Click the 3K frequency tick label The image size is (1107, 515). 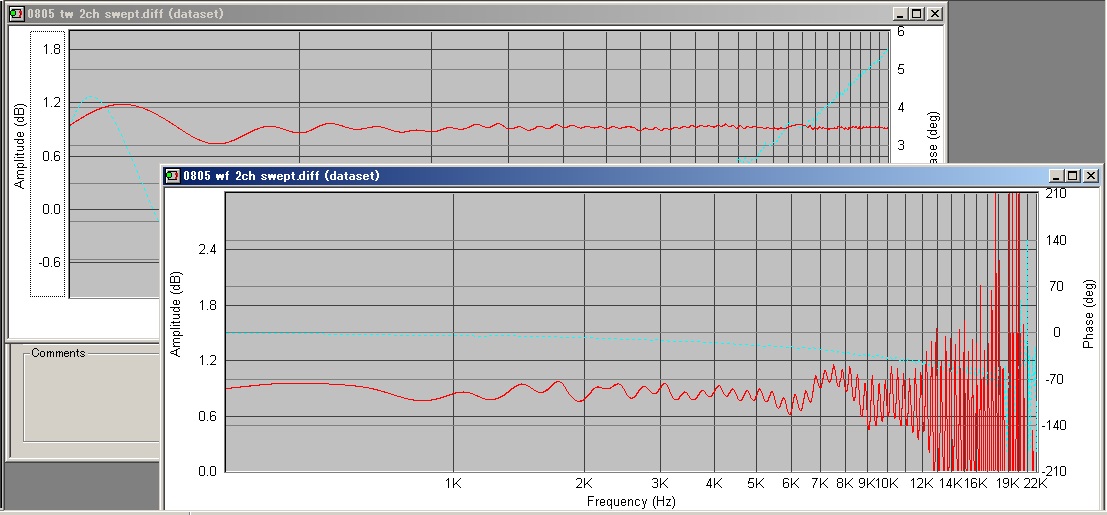[x=660, y=484]
